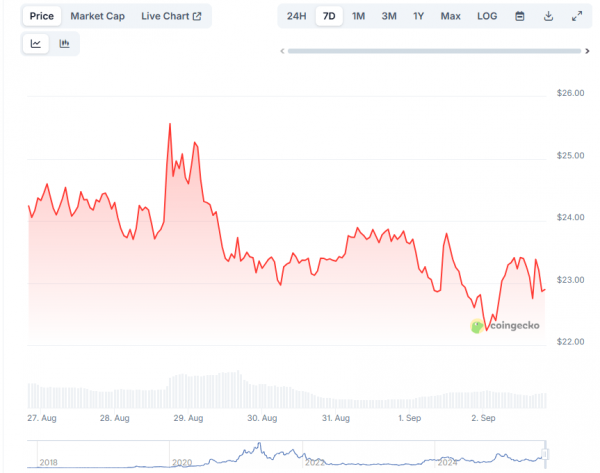Download the chart data
The width and height of the screenshot is (600, 473).
[x=548, y=16]
